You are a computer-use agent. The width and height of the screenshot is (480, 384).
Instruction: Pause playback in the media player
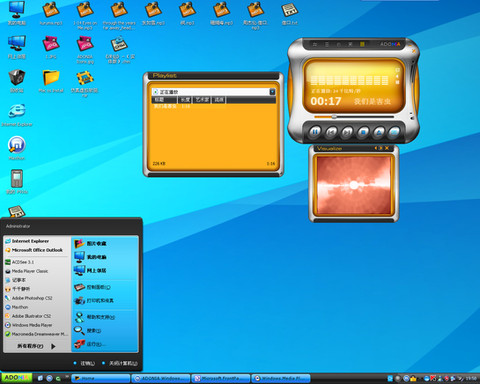point(315,132)
